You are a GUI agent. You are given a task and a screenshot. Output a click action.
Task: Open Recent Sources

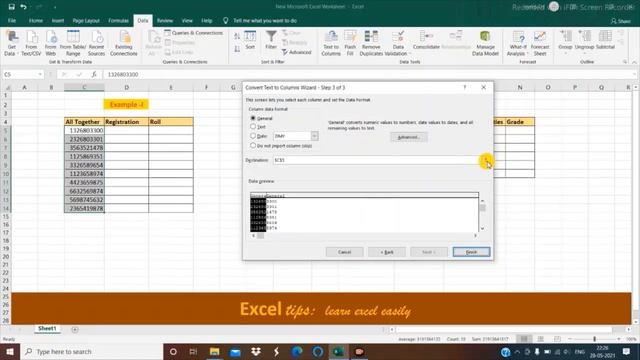96,43
